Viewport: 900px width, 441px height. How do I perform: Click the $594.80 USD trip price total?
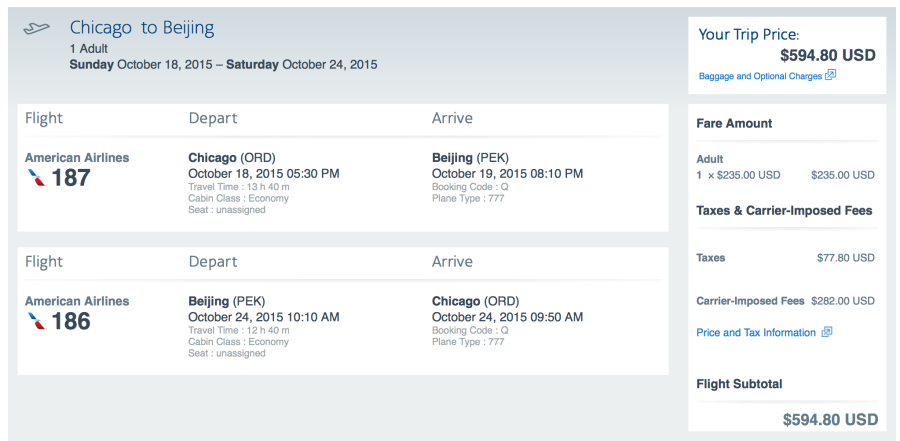[x=821, y=56]
